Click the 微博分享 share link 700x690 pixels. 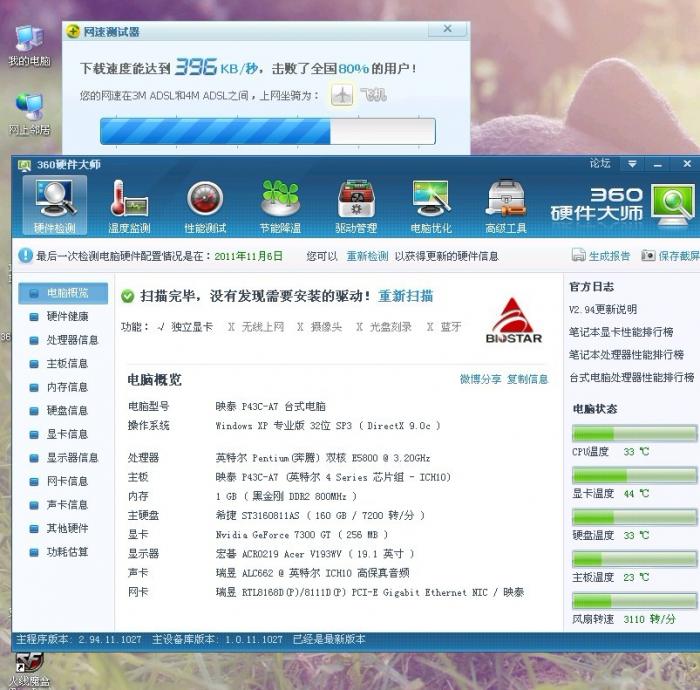tap(480, 379)
